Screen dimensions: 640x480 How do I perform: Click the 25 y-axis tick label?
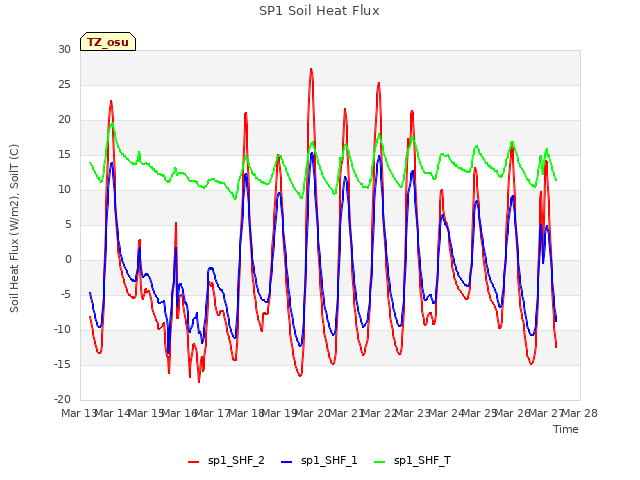[64, 84]
